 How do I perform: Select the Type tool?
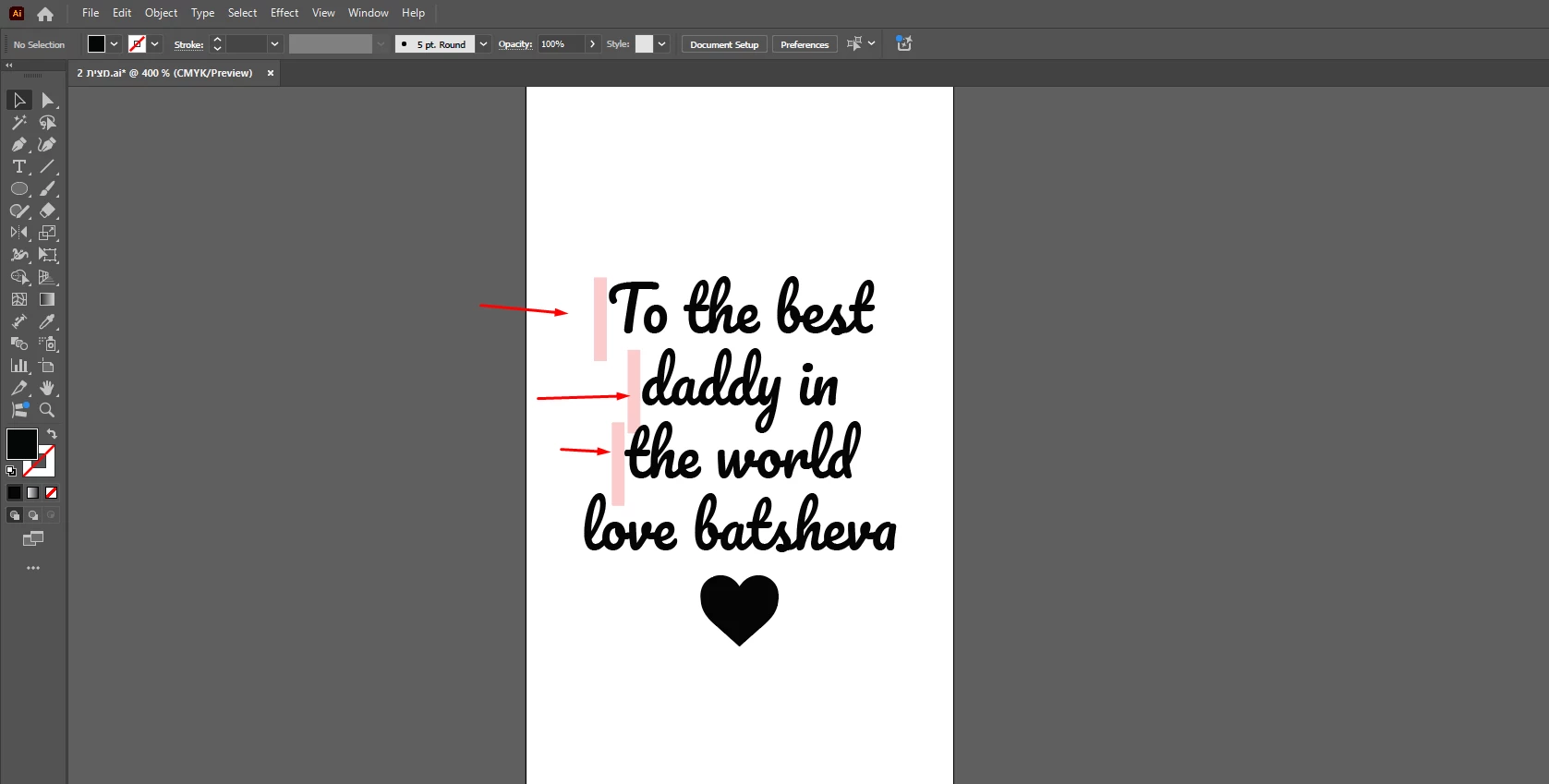pyautogui.click(x=18, y=167)
